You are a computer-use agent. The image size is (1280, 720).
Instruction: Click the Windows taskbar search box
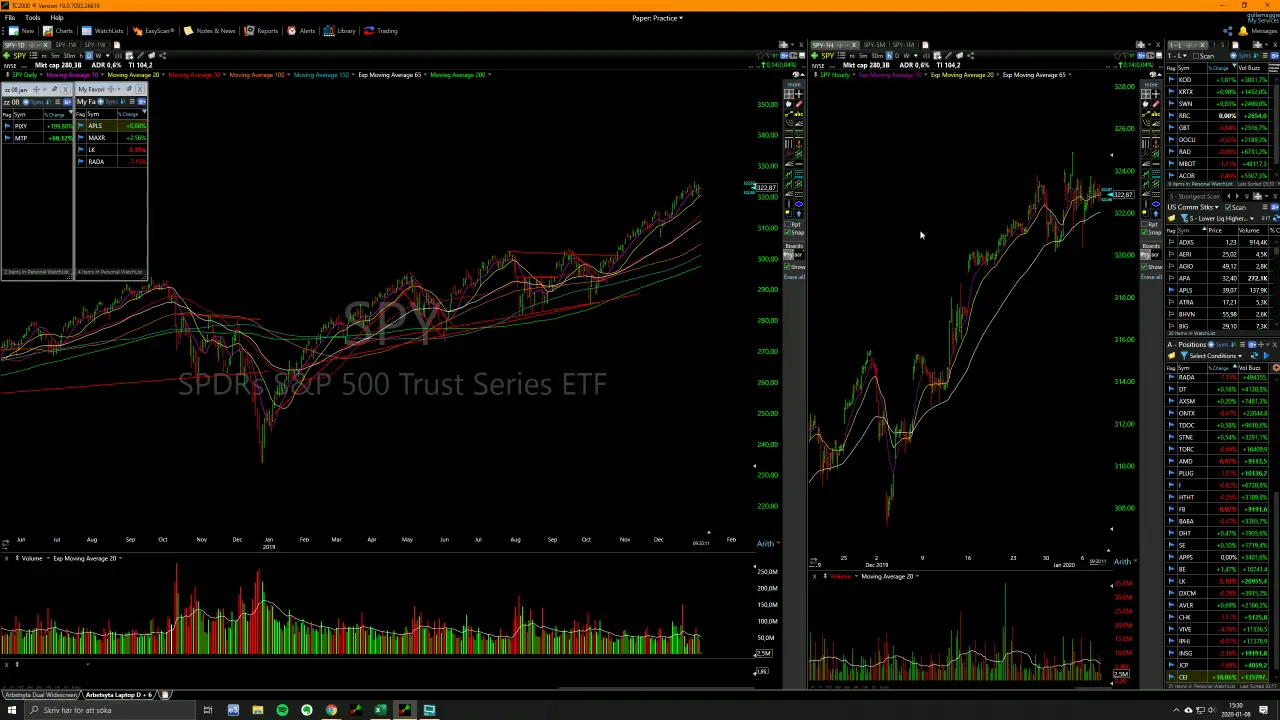[x=110, y=710]
